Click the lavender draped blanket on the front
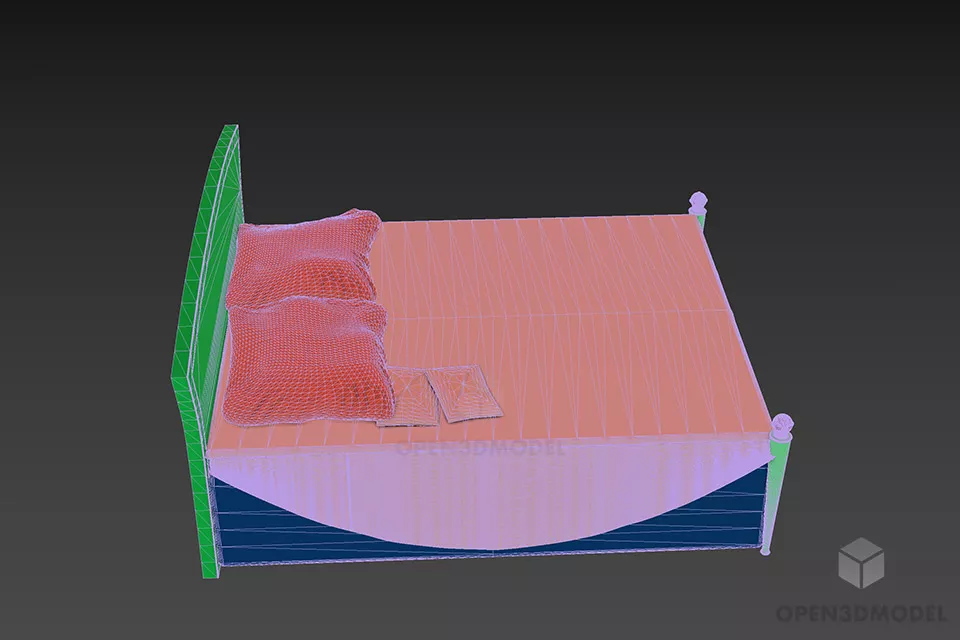 click(480, 490)
